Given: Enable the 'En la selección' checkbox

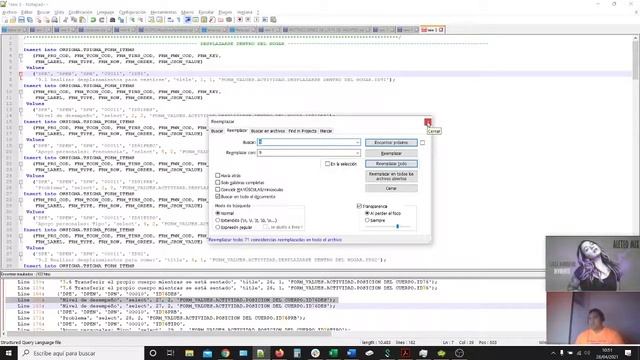Looking at the screenshot, I should point(327,164).
